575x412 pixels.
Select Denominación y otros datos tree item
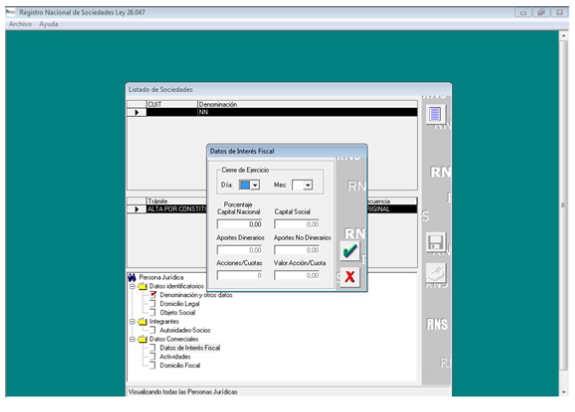[196, 295]
